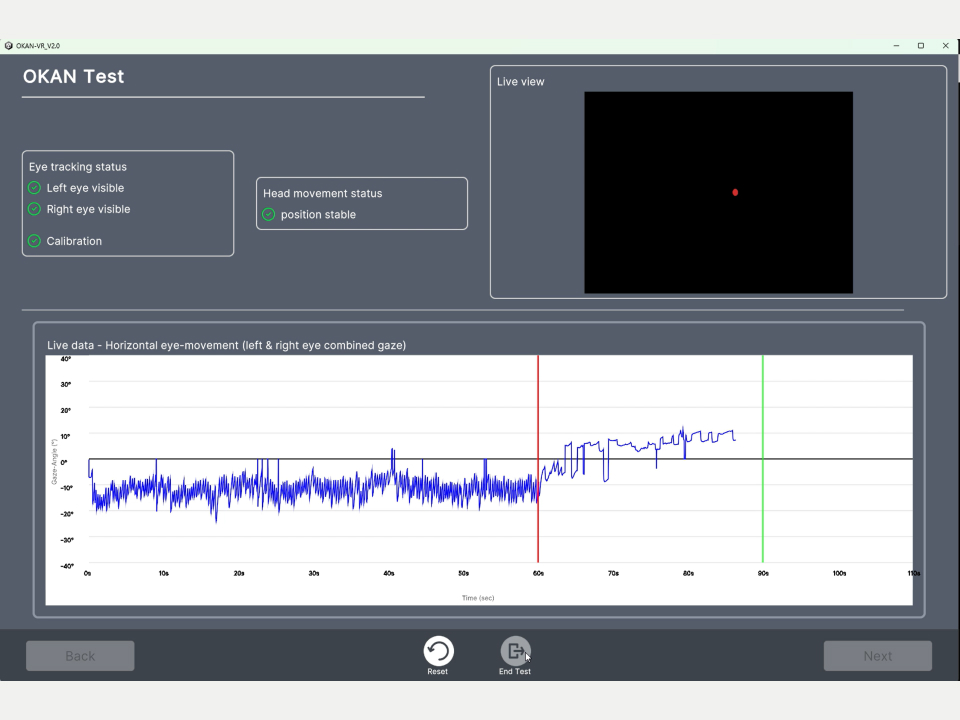Click the 30s label on time axis
The width and height of the screenshot is (960, 720).
click(x=314, y=573)
